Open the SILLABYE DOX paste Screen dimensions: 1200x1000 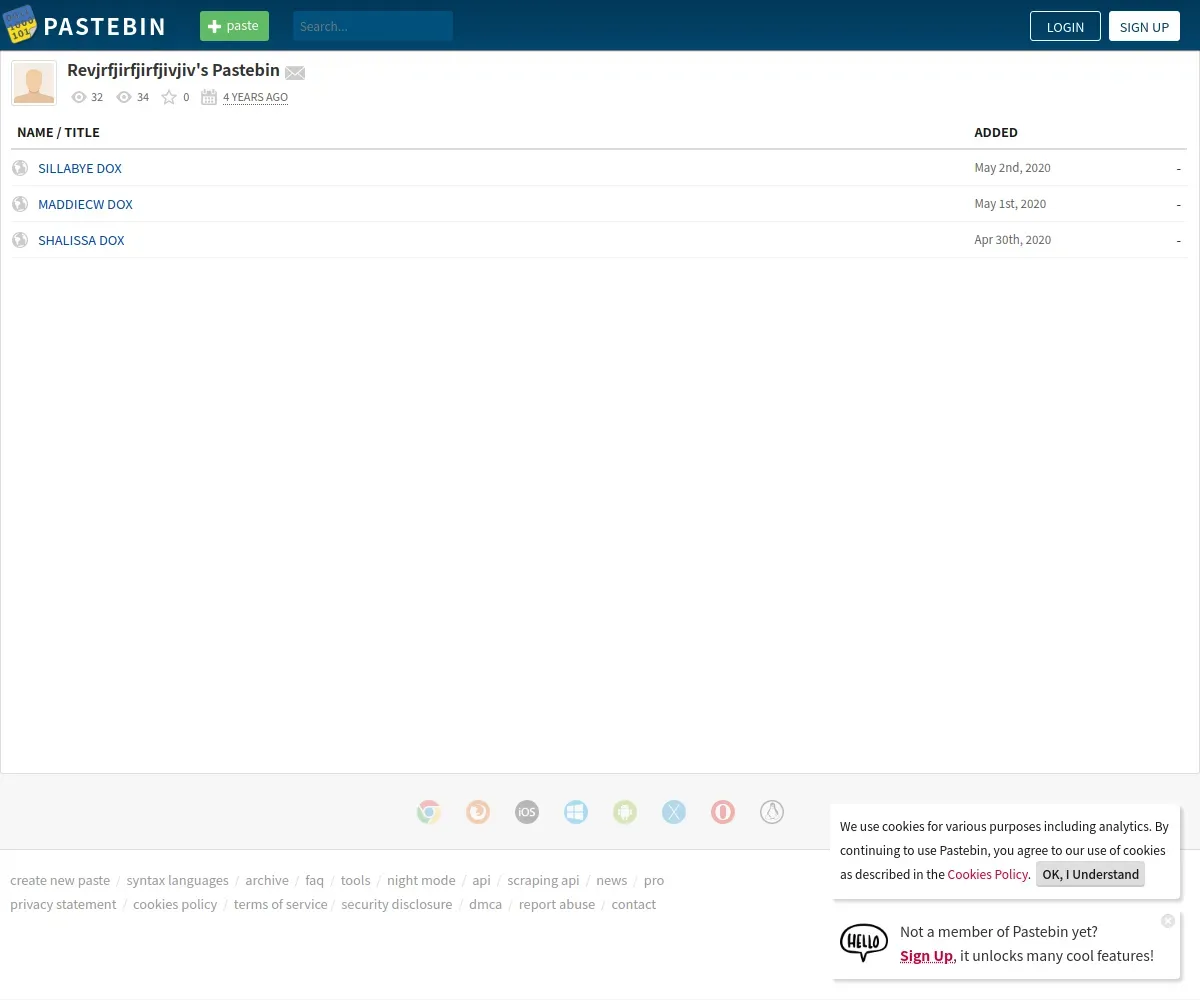(80, 168)
